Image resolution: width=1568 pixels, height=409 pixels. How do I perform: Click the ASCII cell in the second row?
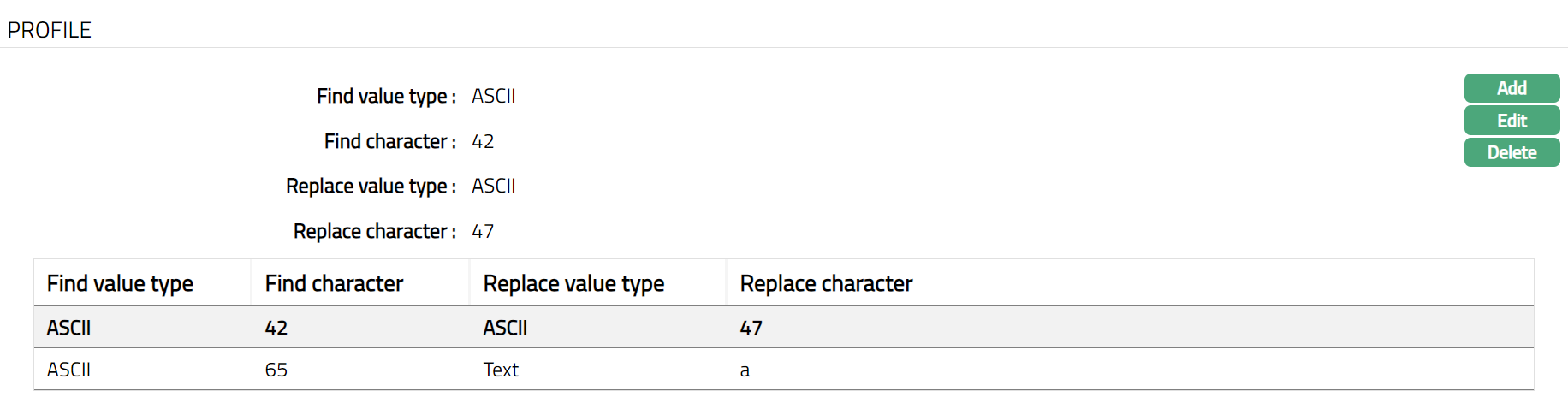(68, 370)
